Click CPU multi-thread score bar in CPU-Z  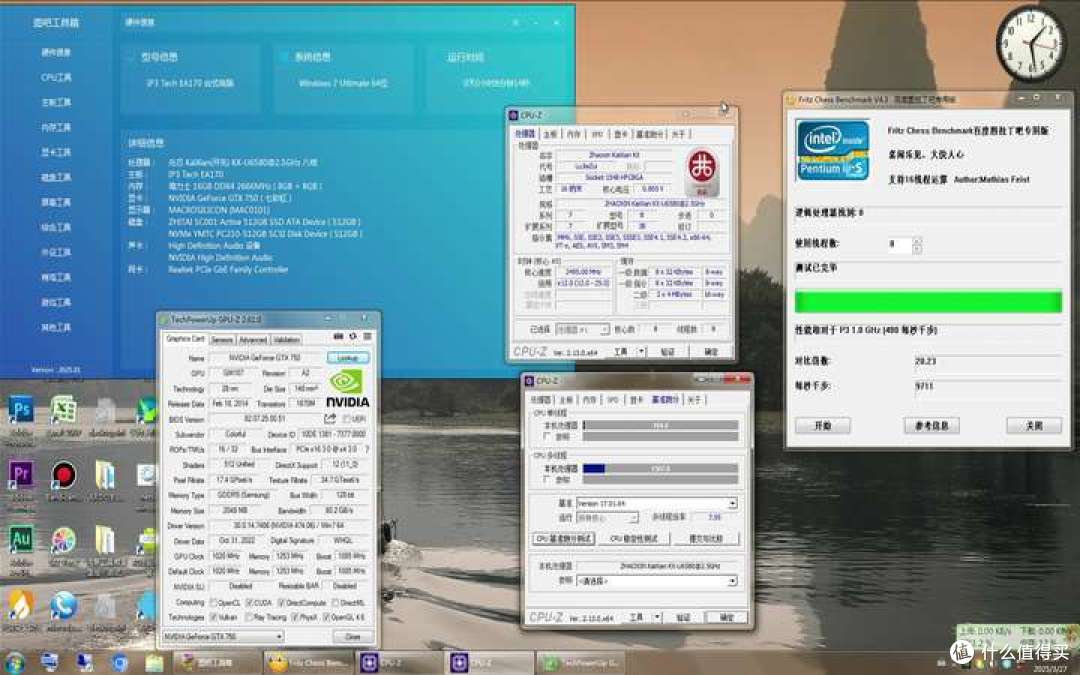click(660, 468)
